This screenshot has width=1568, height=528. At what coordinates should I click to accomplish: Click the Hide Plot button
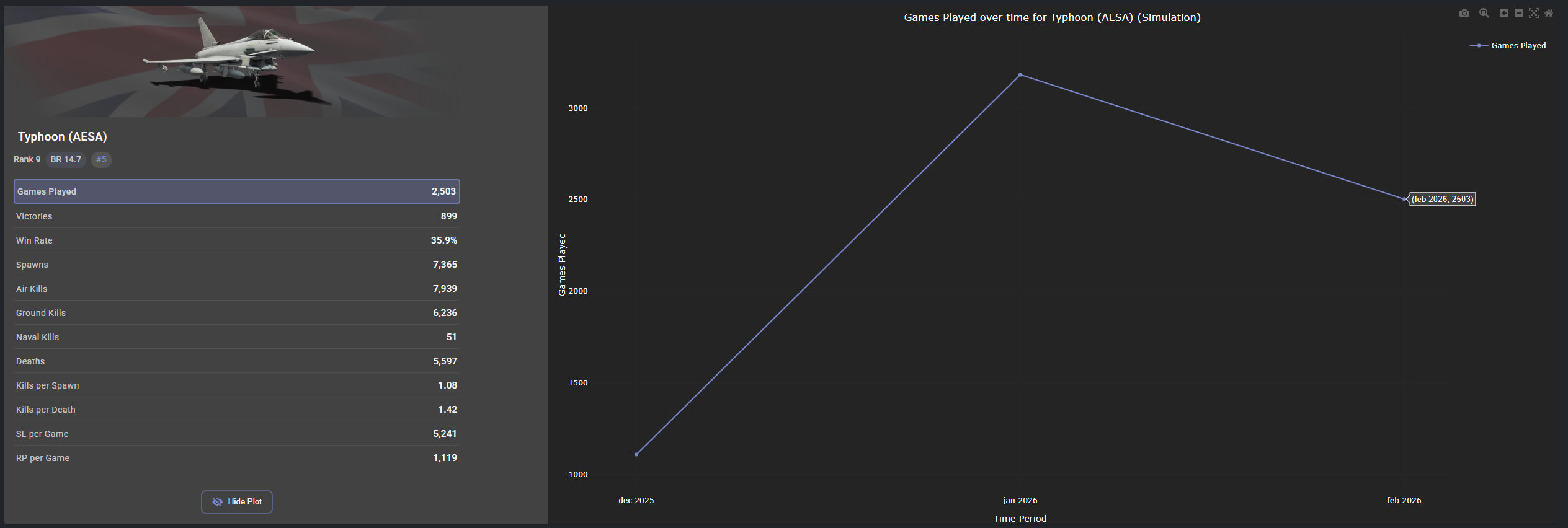tap(236, 501)
